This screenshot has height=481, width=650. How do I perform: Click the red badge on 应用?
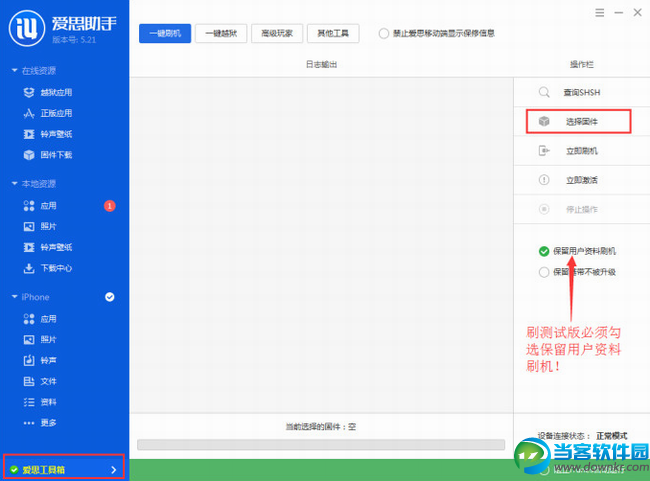[x=109, y=206]
